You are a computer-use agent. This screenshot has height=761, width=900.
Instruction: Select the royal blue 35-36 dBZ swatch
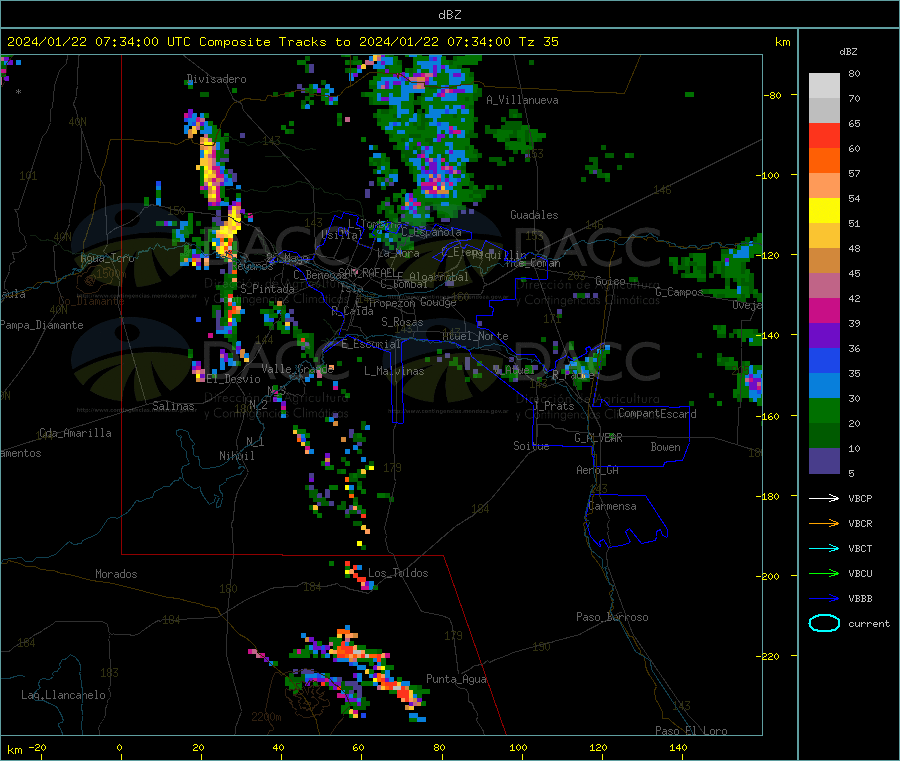pos(824,360)
